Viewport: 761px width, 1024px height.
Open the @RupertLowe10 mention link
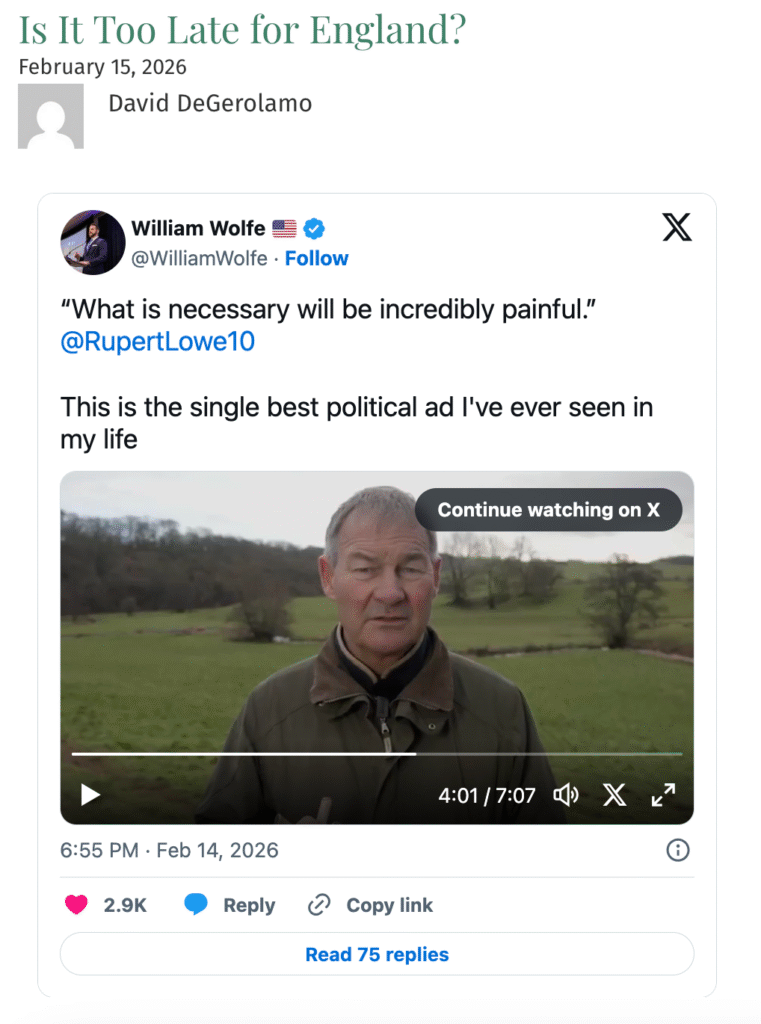[157, 342]
